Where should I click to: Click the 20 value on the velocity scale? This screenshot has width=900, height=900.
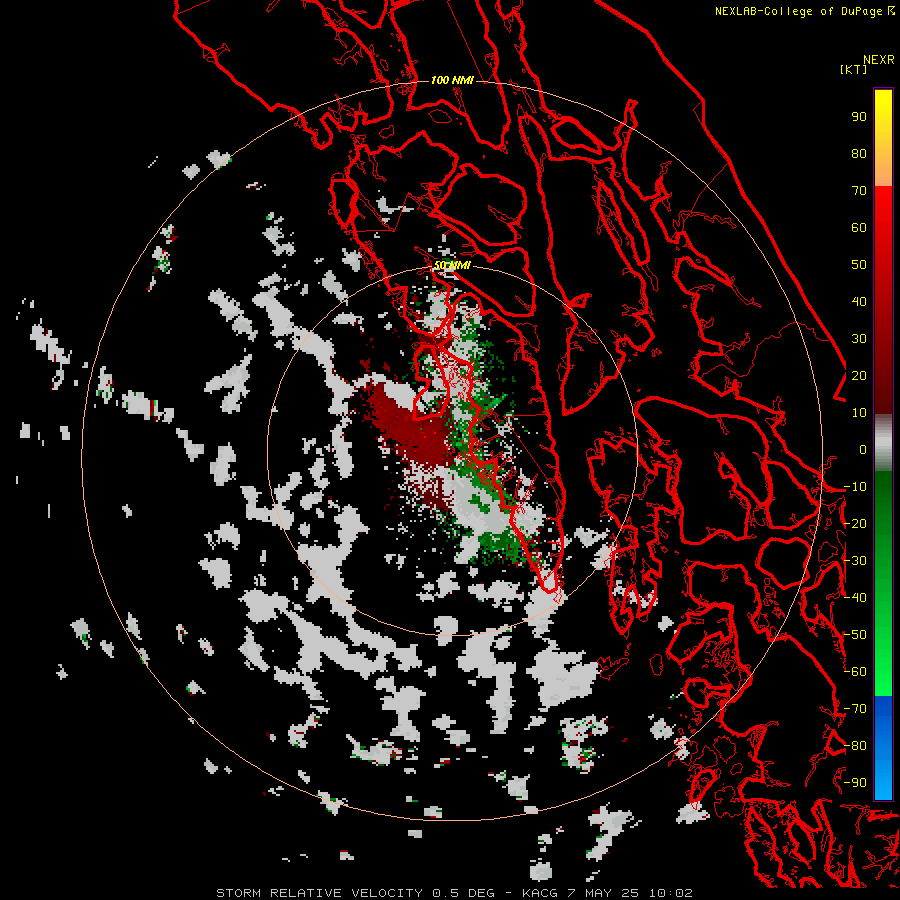point(859,375)
